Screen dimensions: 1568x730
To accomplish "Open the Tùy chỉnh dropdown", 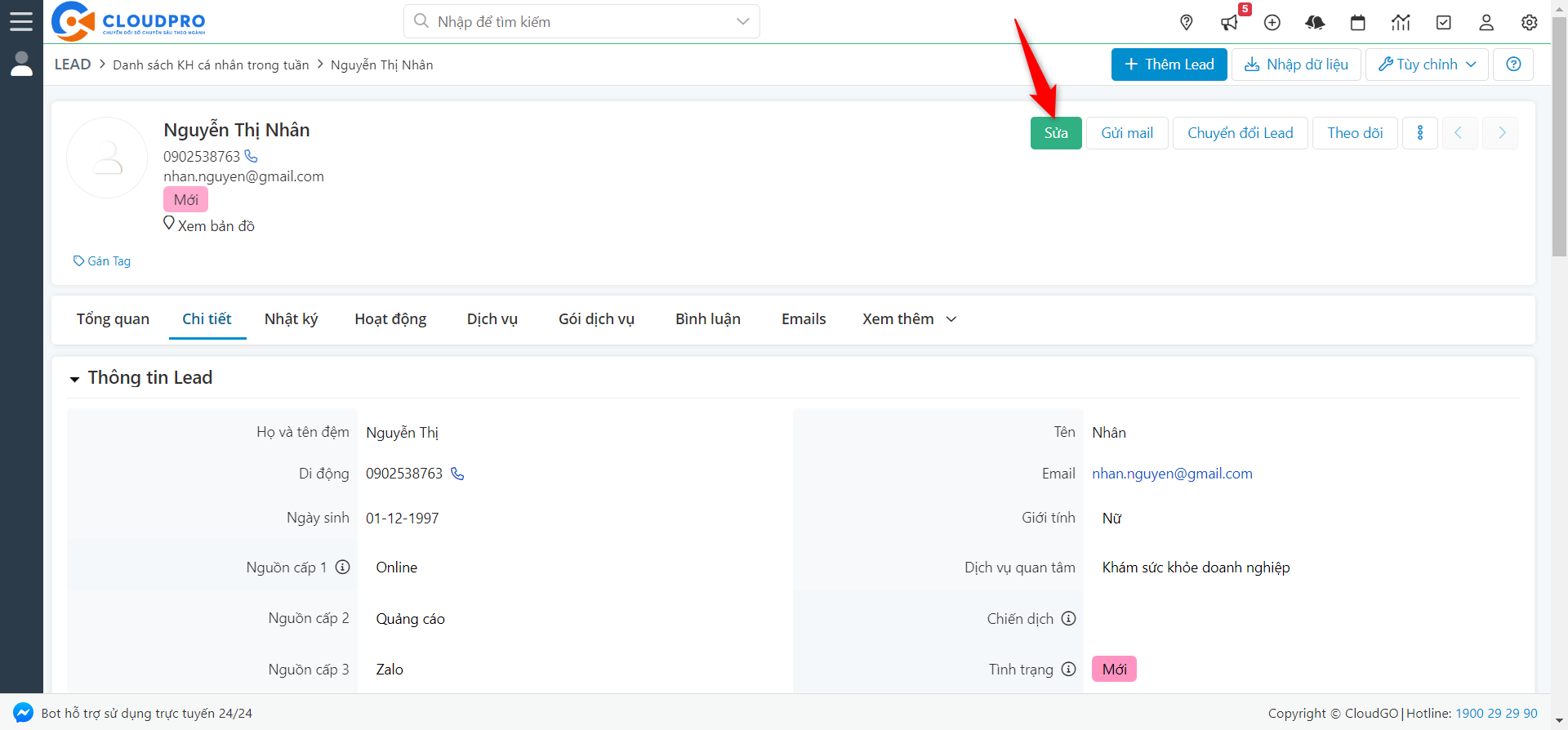I will click(x=1427, y=65).
